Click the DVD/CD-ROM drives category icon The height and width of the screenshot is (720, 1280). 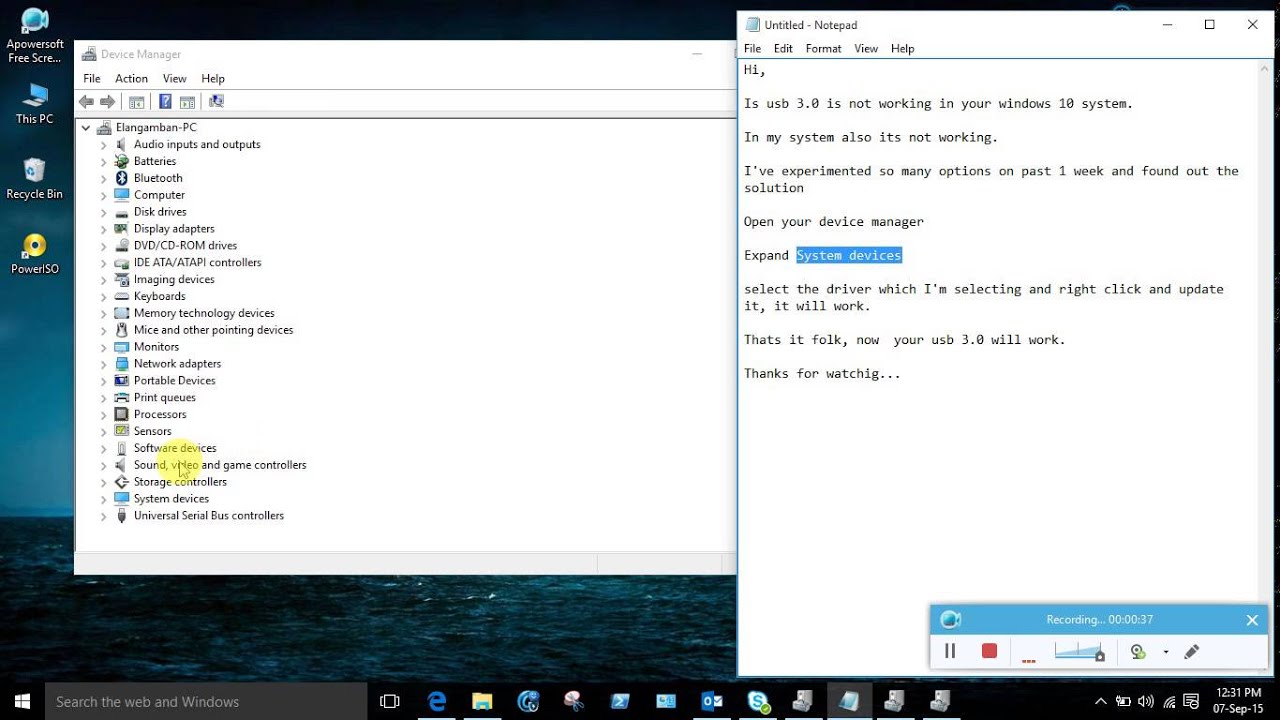[122, 245]
